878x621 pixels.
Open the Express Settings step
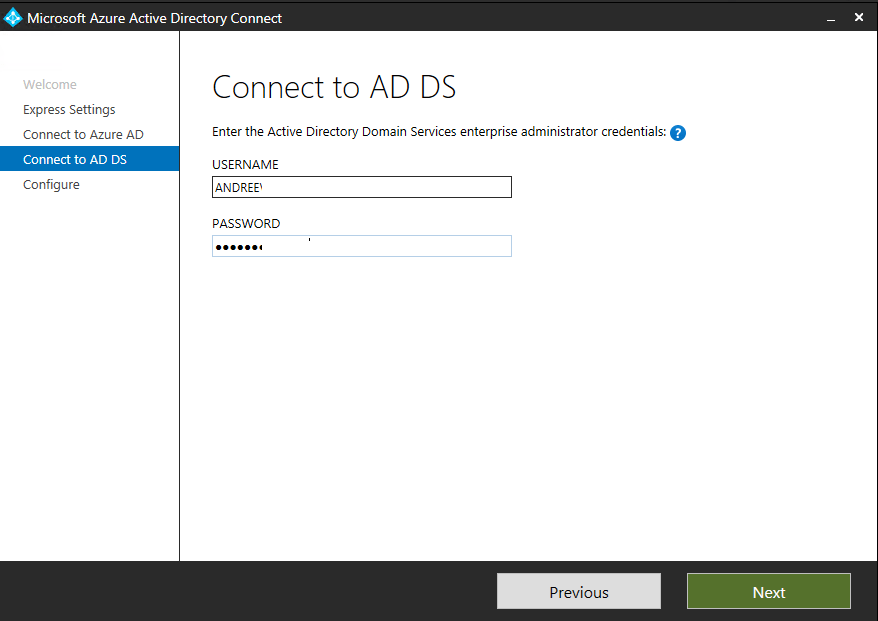coord(69,110)
